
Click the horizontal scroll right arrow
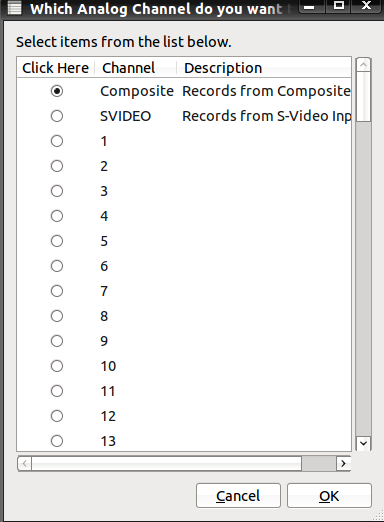point(343,463)
